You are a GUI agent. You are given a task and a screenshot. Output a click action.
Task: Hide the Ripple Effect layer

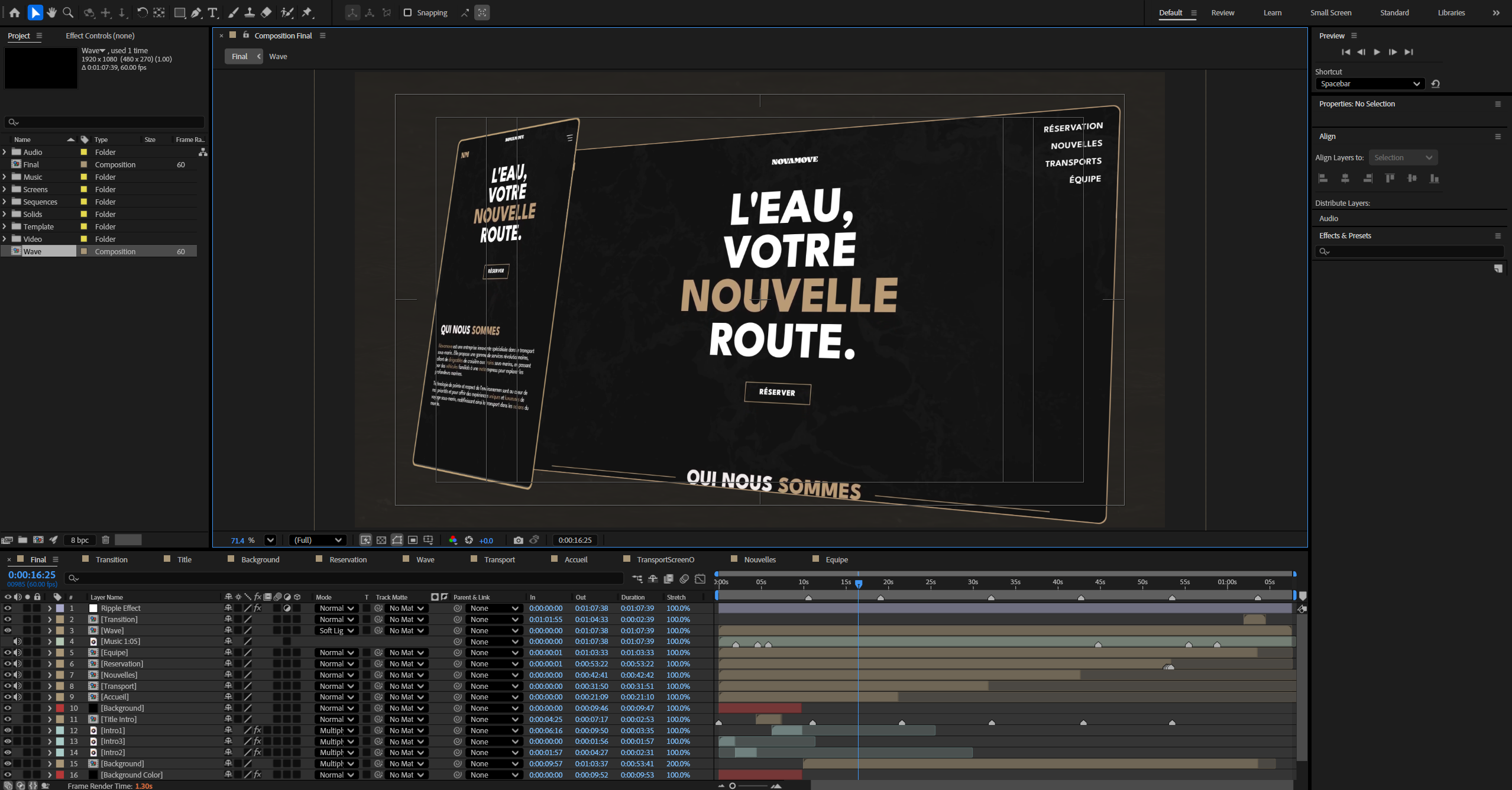(x=8, y=608)
